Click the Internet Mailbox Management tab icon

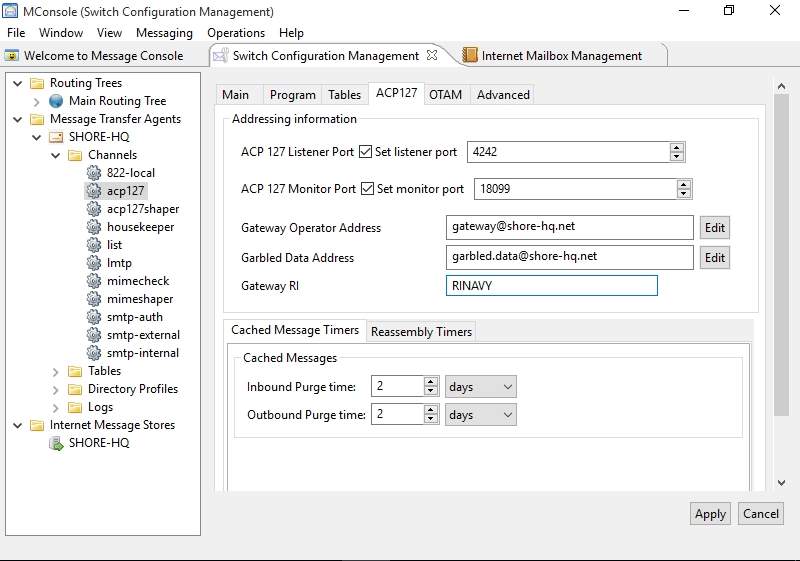[469, 56]
